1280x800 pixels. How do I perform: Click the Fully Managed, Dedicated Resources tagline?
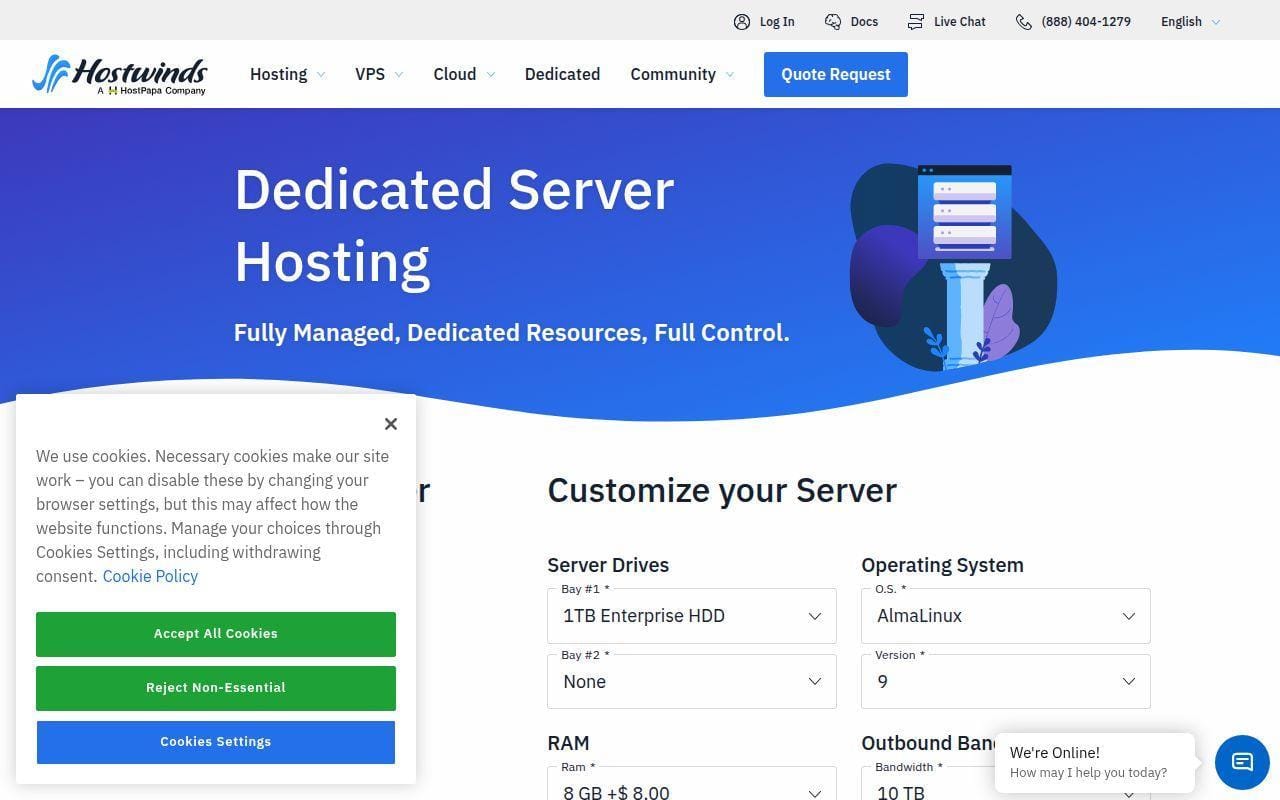(x=511, y=333)
